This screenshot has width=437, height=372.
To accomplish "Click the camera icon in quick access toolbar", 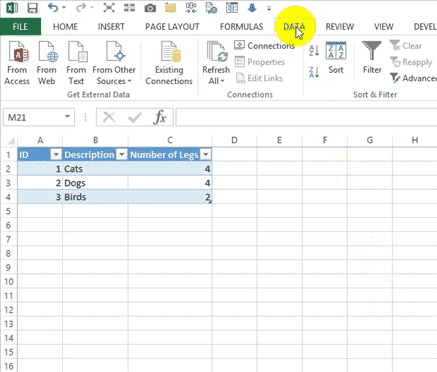I will click(x=150, y=8).
